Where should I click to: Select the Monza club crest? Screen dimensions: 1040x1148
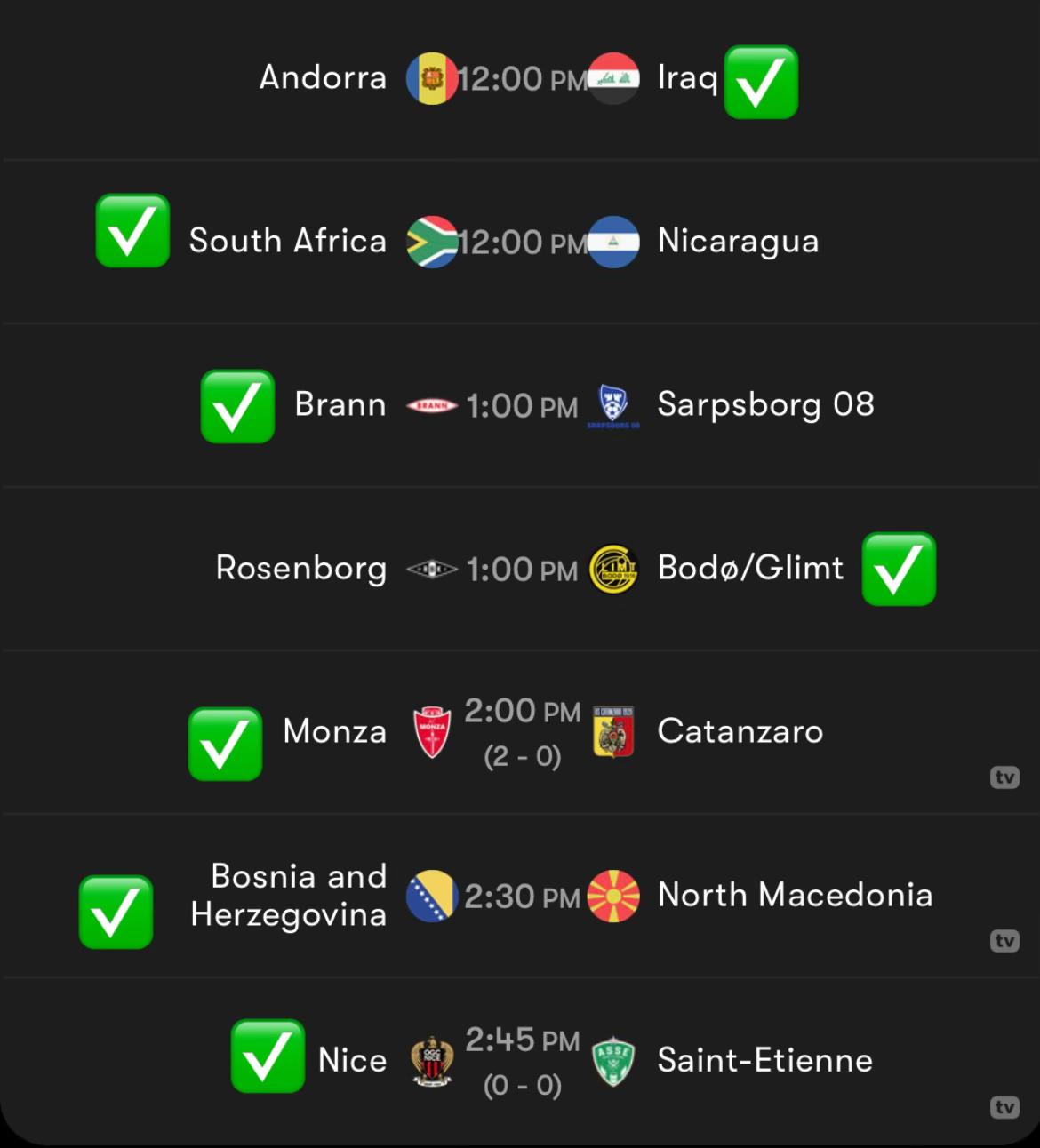click(x=432, y=733)
